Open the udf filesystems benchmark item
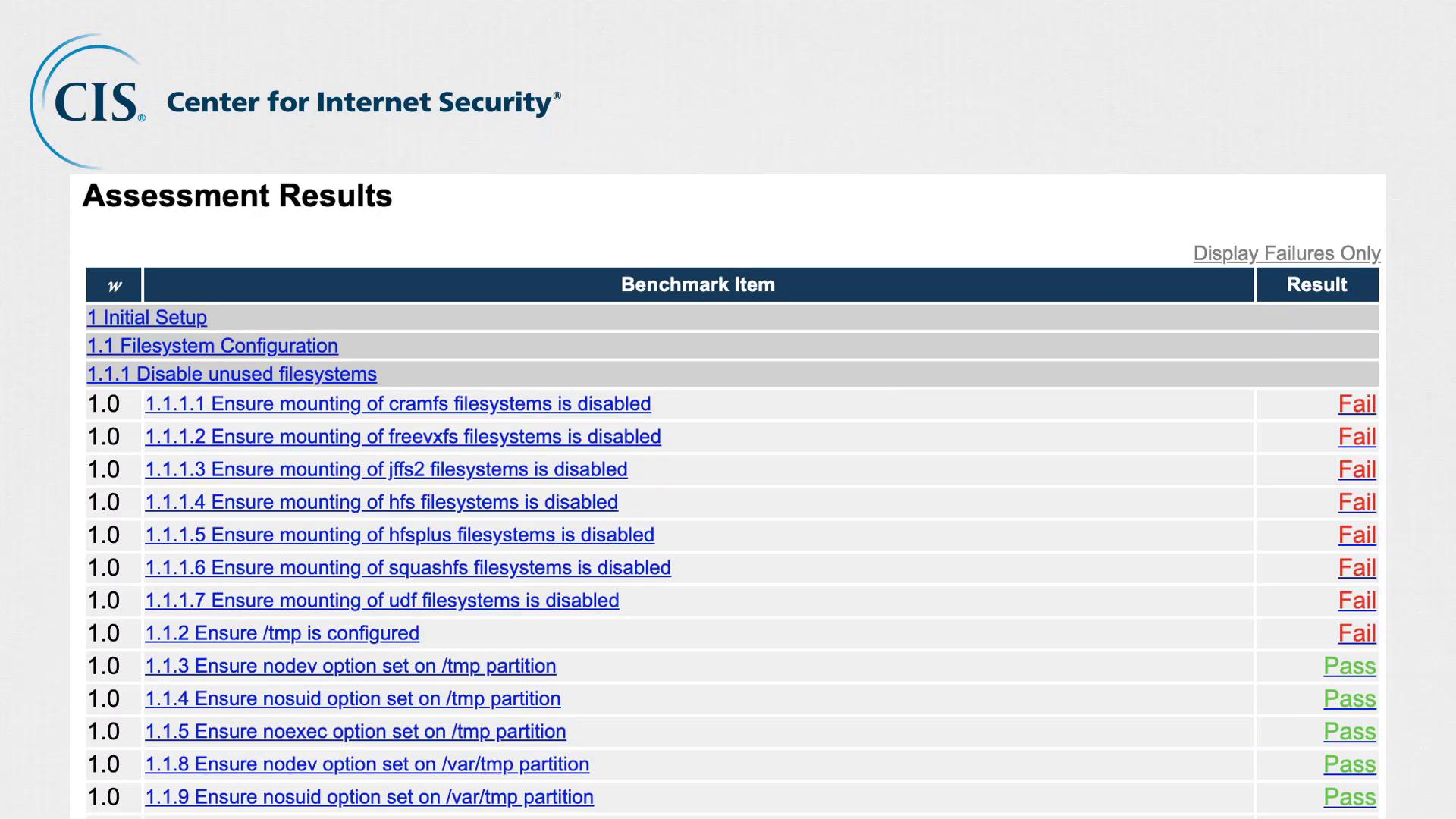The width and height of the screenshot is (1456, 819). tap(381, 601)
